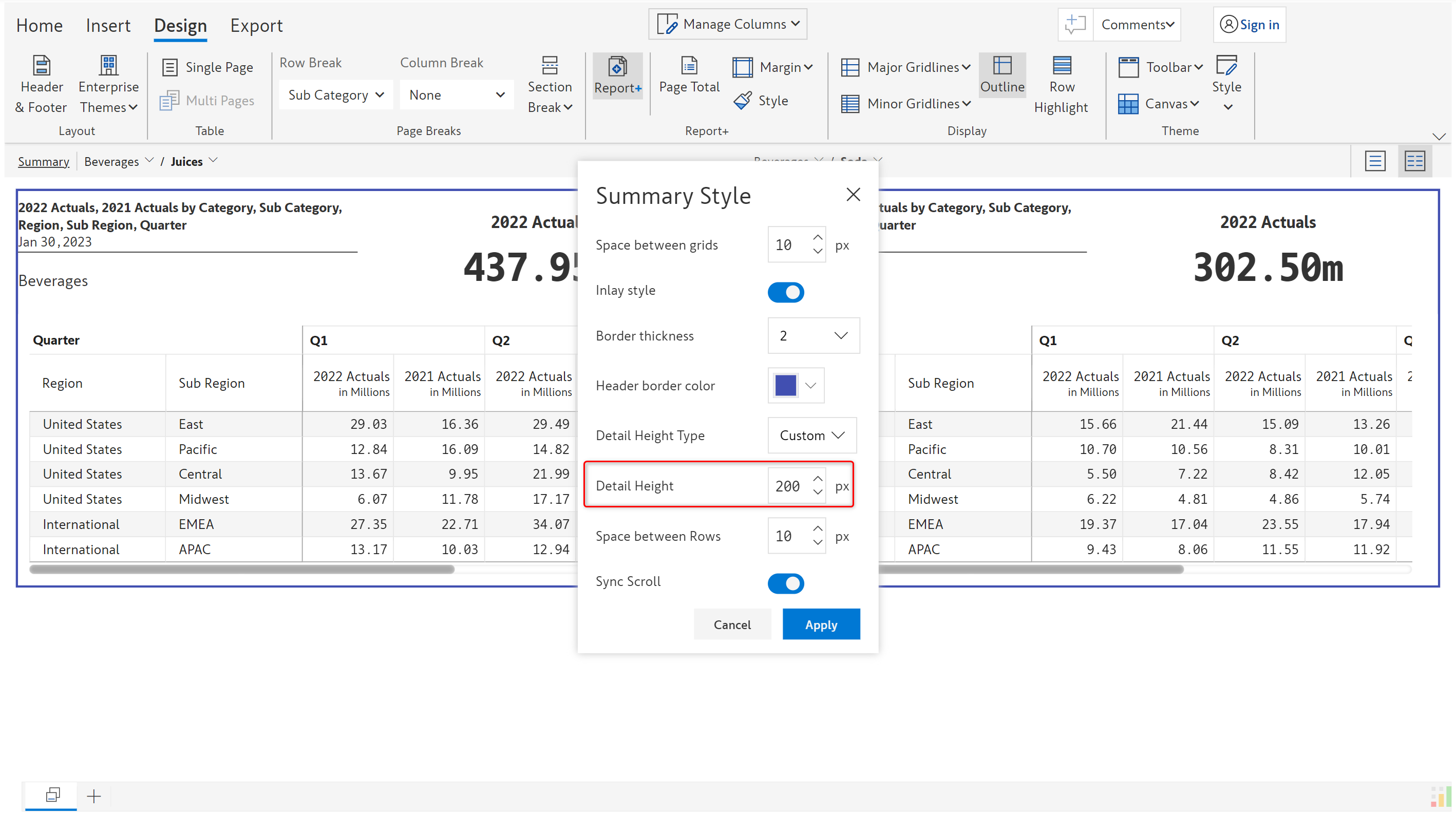Viewport: 1456px width, 814px height.
Task: Toggle the Outline display icon
Action: click(1001, 66)
